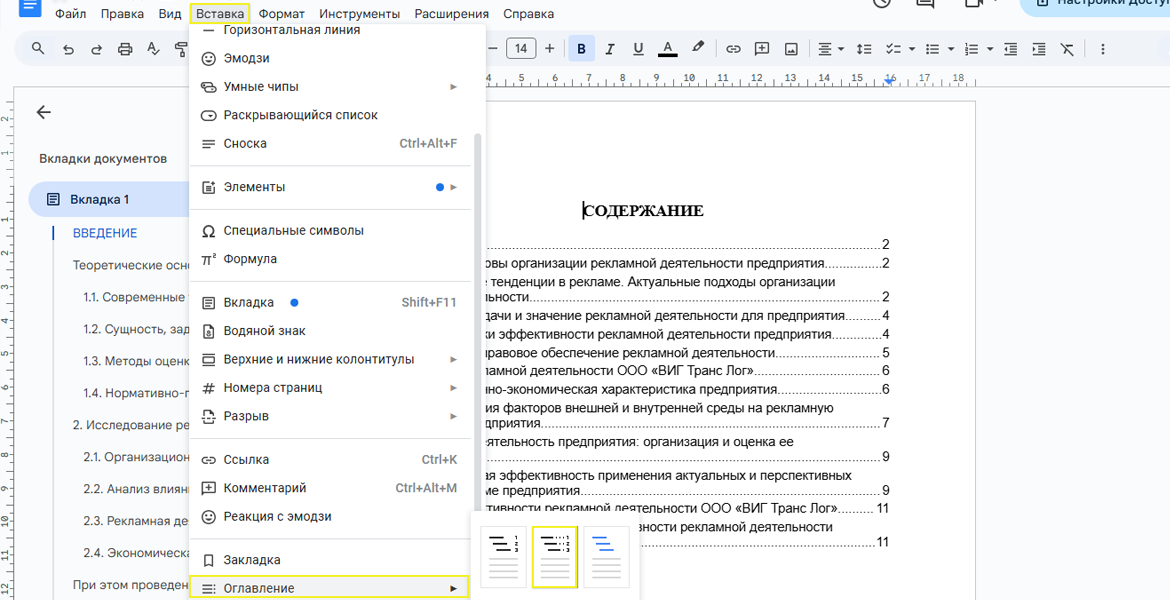Jump to ВВЕДЕНИЕ in the outline
The width and height of the screenshot is (1170, 600).
[105, 233]
